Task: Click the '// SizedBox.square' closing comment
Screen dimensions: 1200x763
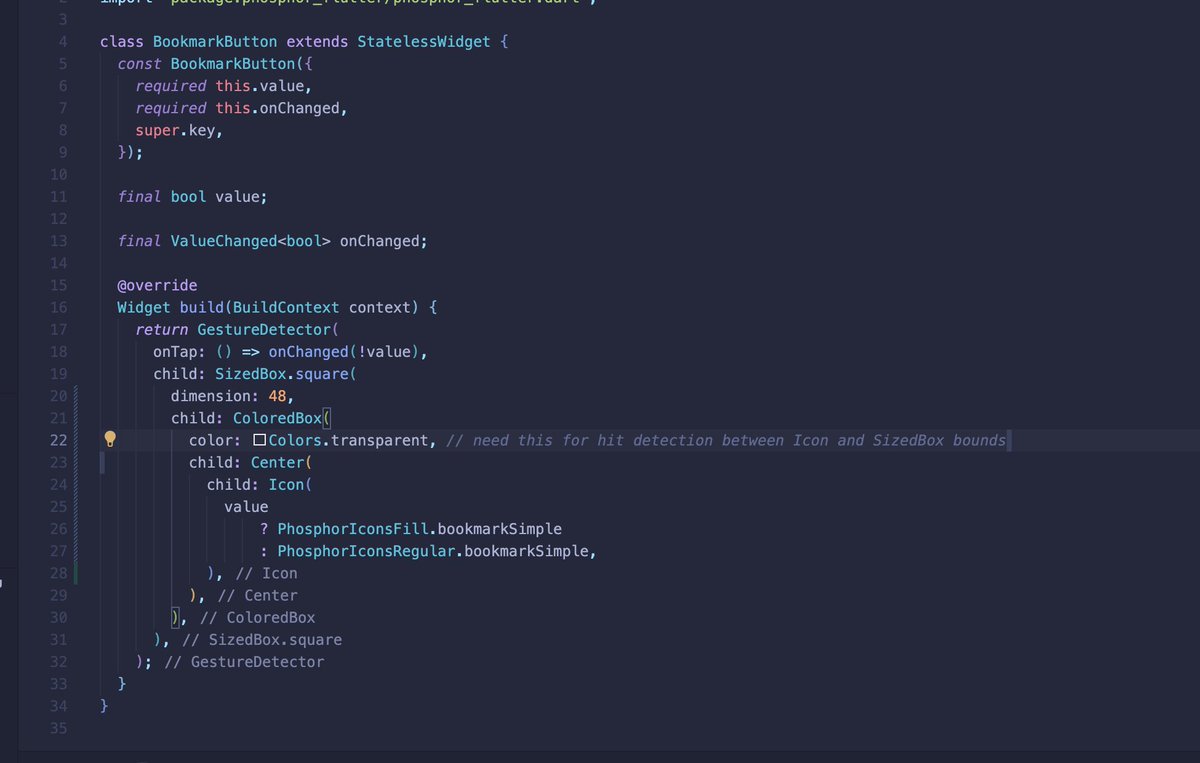Action: 261,639
